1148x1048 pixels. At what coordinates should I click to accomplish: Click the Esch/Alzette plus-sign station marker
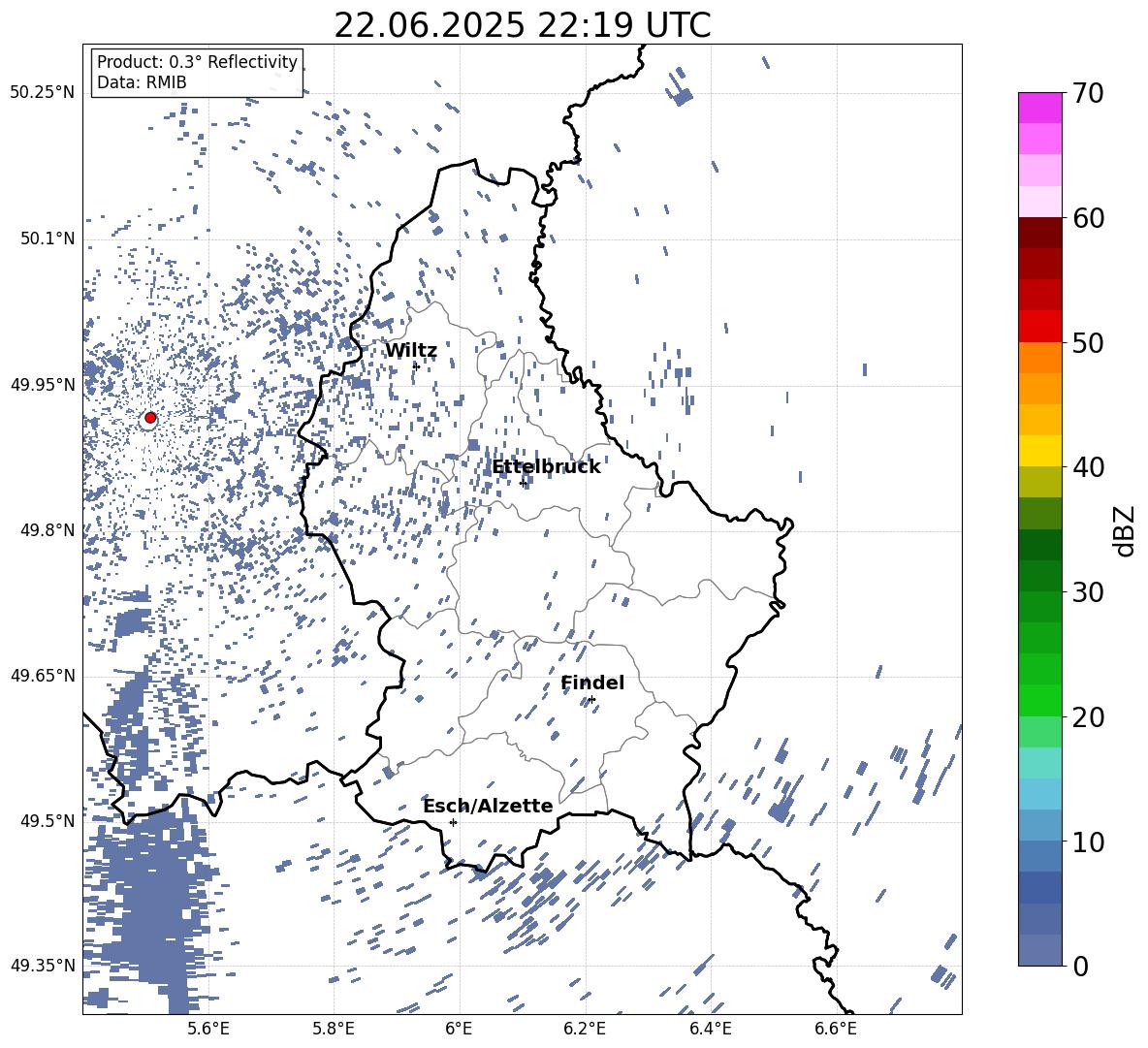(453, 822)
